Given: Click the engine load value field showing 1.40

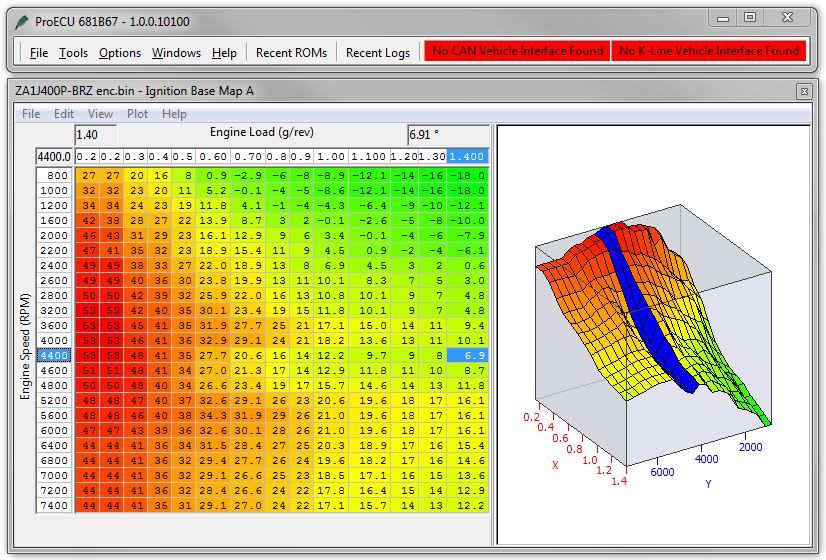Looking at the screenshot, I should pyautogui.click(x=96, y=134).
